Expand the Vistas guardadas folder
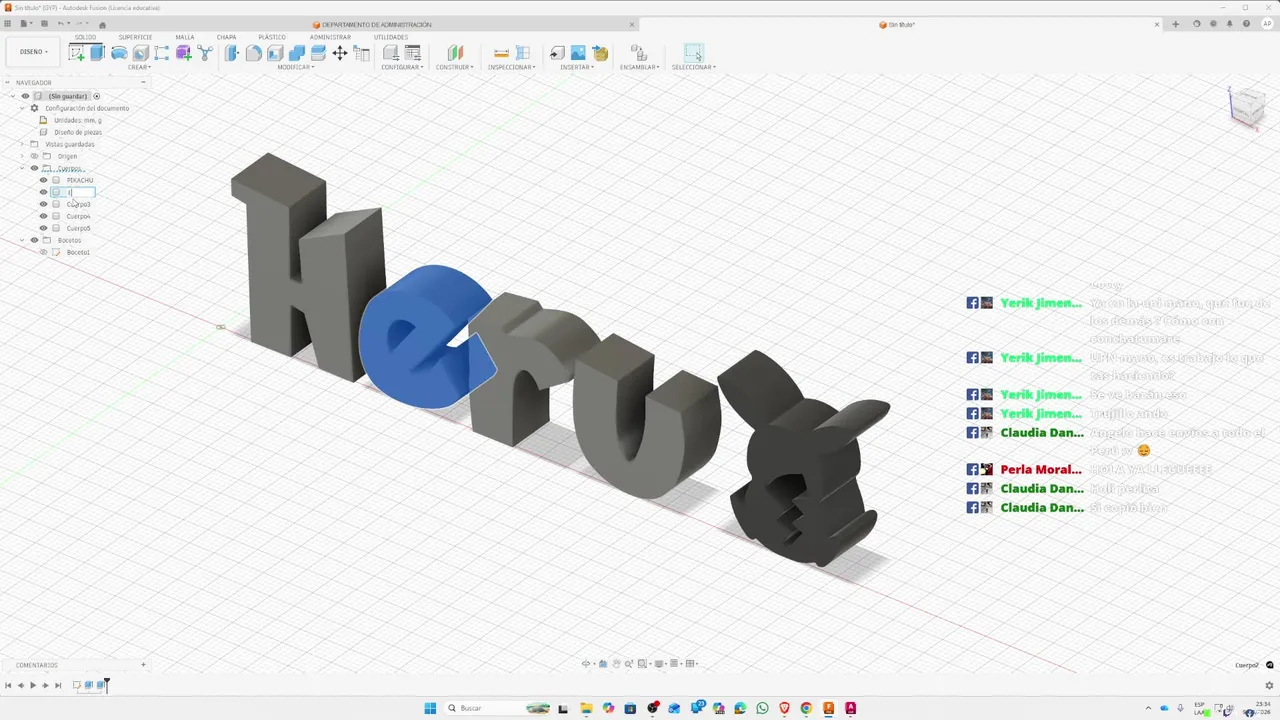Screen dimensions: 1280x720 click(x=22, y=144)
